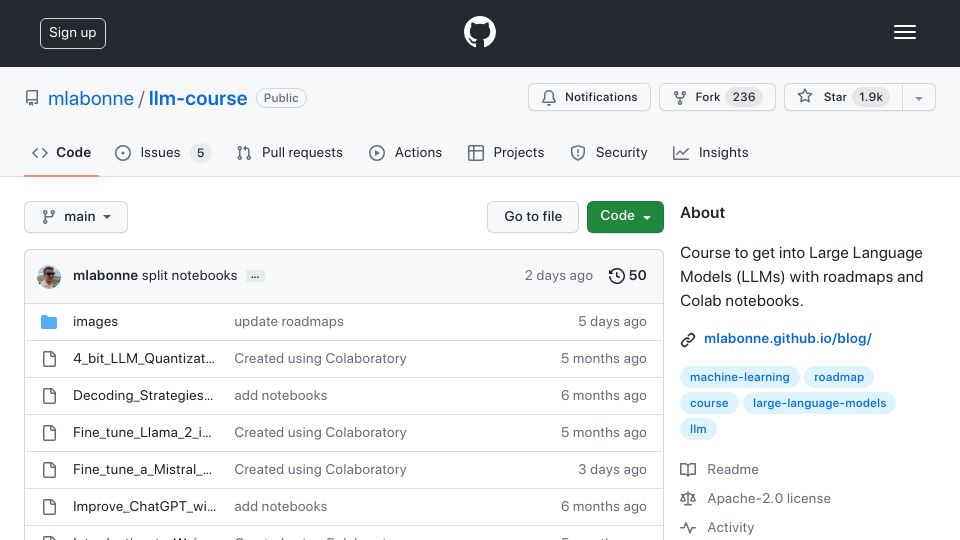Expand the commit message ellipsis
The width and height of the screenshot is (960, 540).
(255, 276)
